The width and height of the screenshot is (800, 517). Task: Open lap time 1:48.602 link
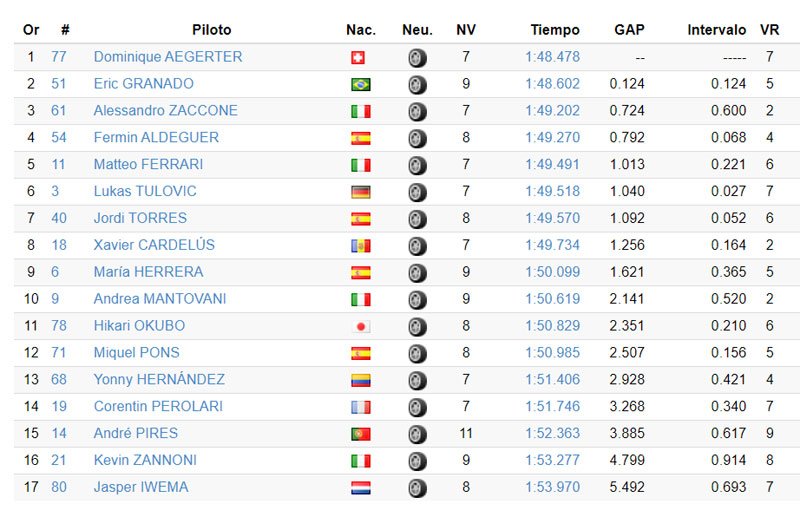pyautogui.click(x=552, y=84)
